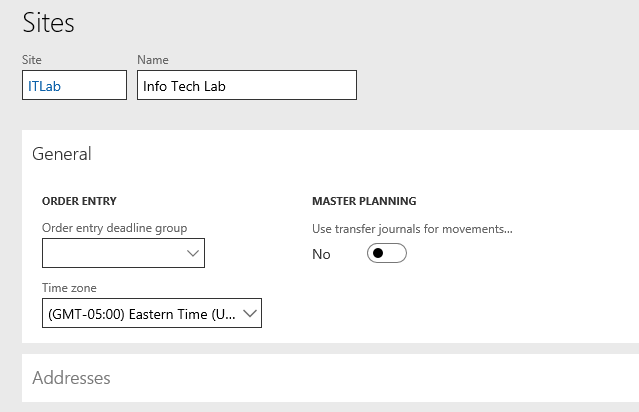This screenshot has height=412, width=639.
Task: Click inside the Order entry deadline group box
Action: tap(114, 253)
